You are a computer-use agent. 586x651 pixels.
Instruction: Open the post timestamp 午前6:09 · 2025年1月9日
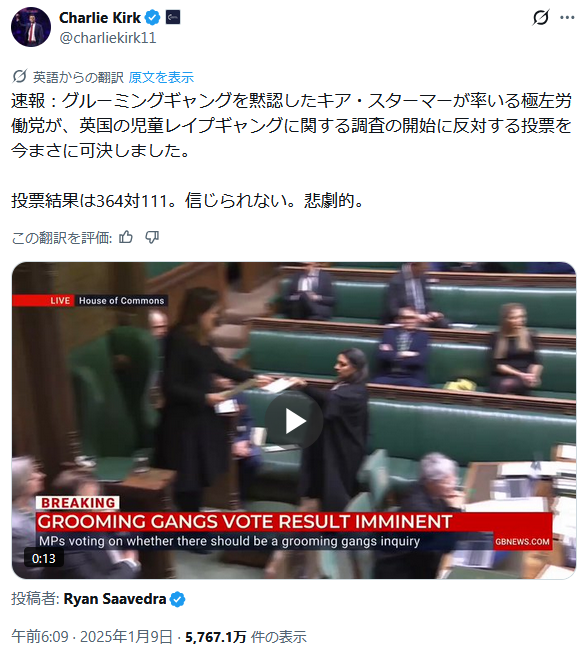(x=92, y=636)
